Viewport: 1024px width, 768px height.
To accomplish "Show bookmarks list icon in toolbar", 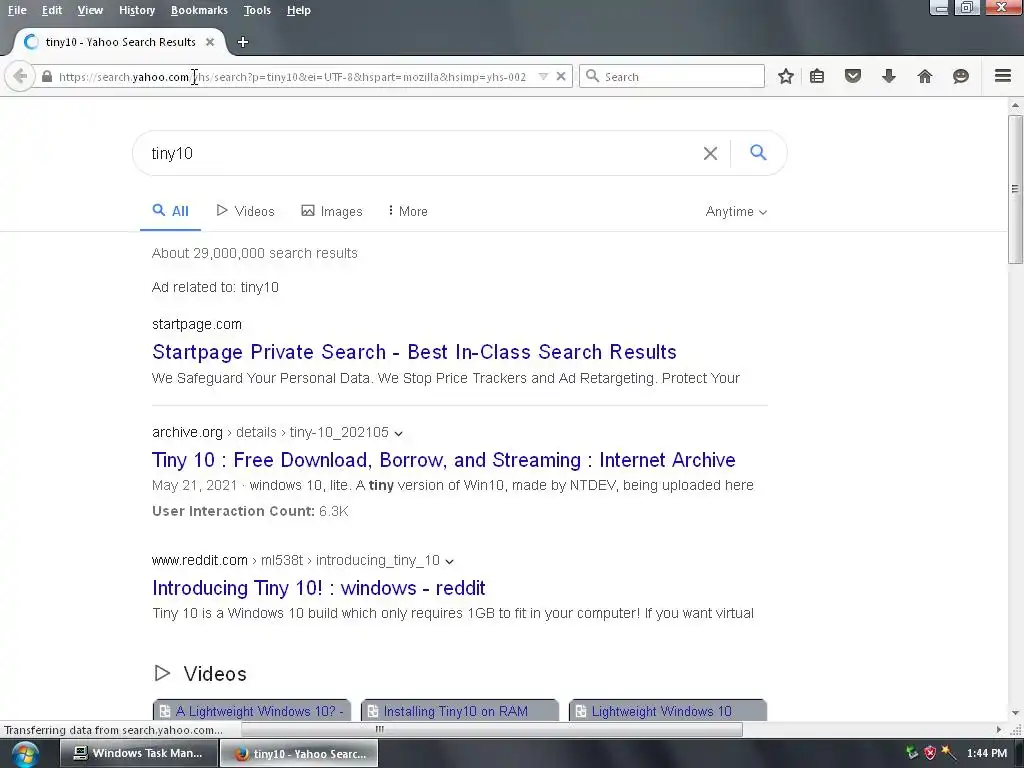I will [x=816, y=76].
